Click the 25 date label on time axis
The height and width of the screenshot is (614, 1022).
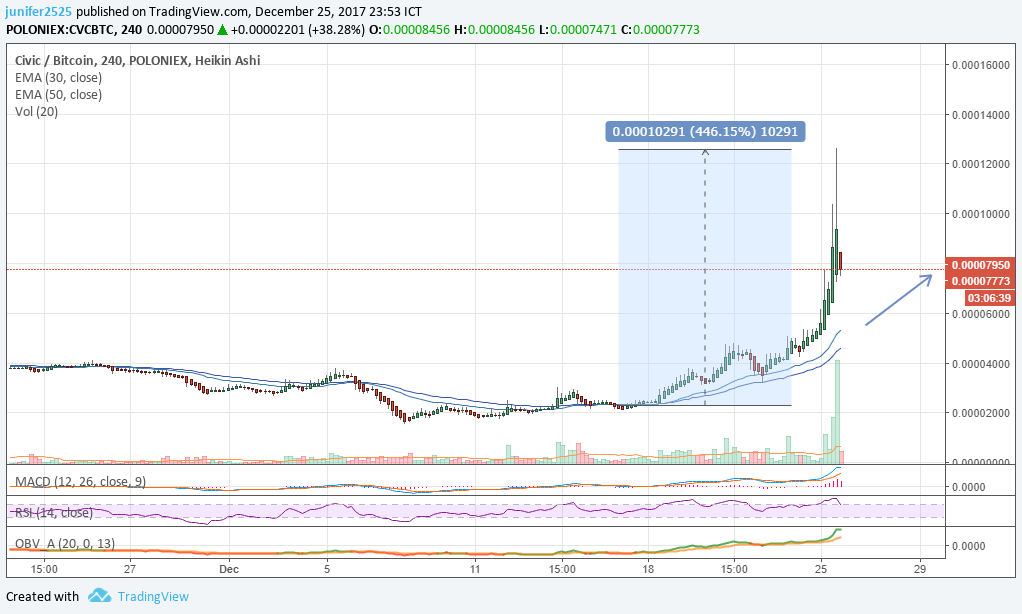click(821, 569)
